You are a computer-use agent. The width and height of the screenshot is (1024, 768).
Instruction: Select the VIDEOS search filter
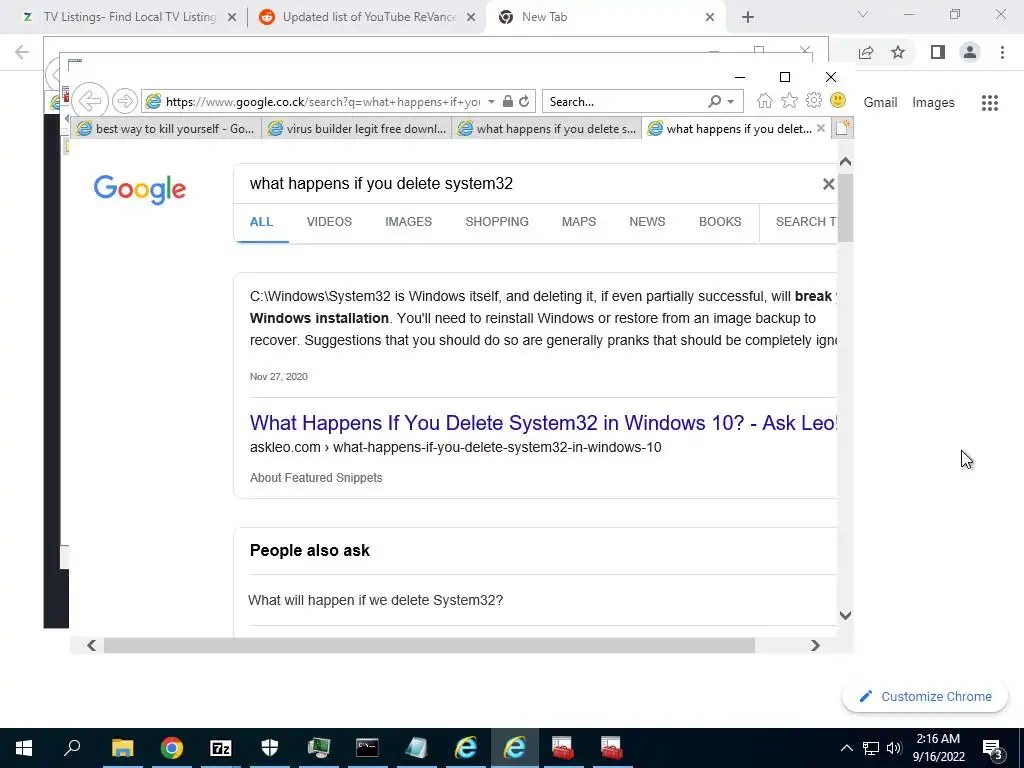(x=329, y=221)
